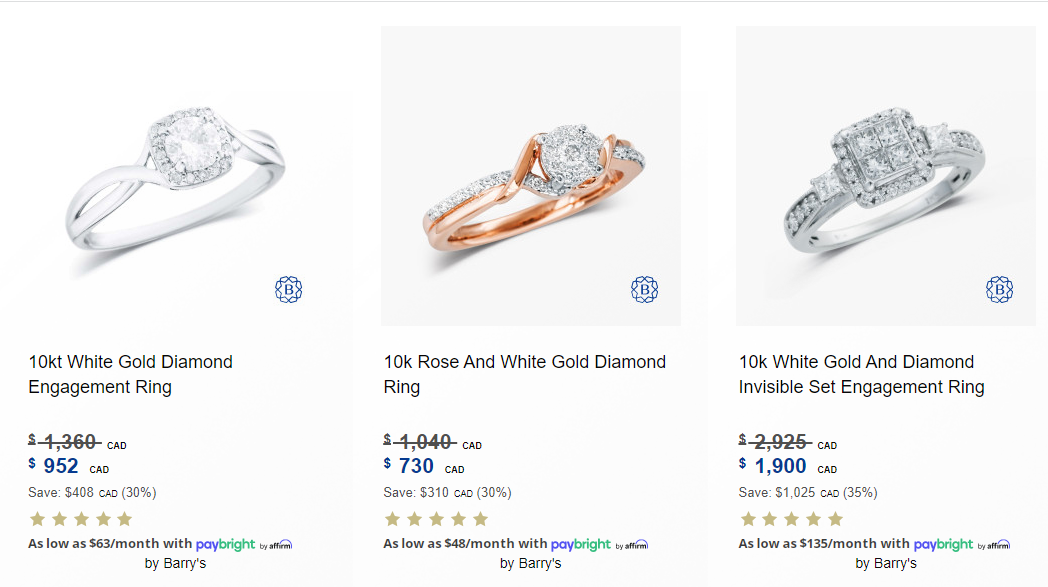Click 'by Barry's' under the first ring
Screen dimensions: 1048x587
point(175,564)
